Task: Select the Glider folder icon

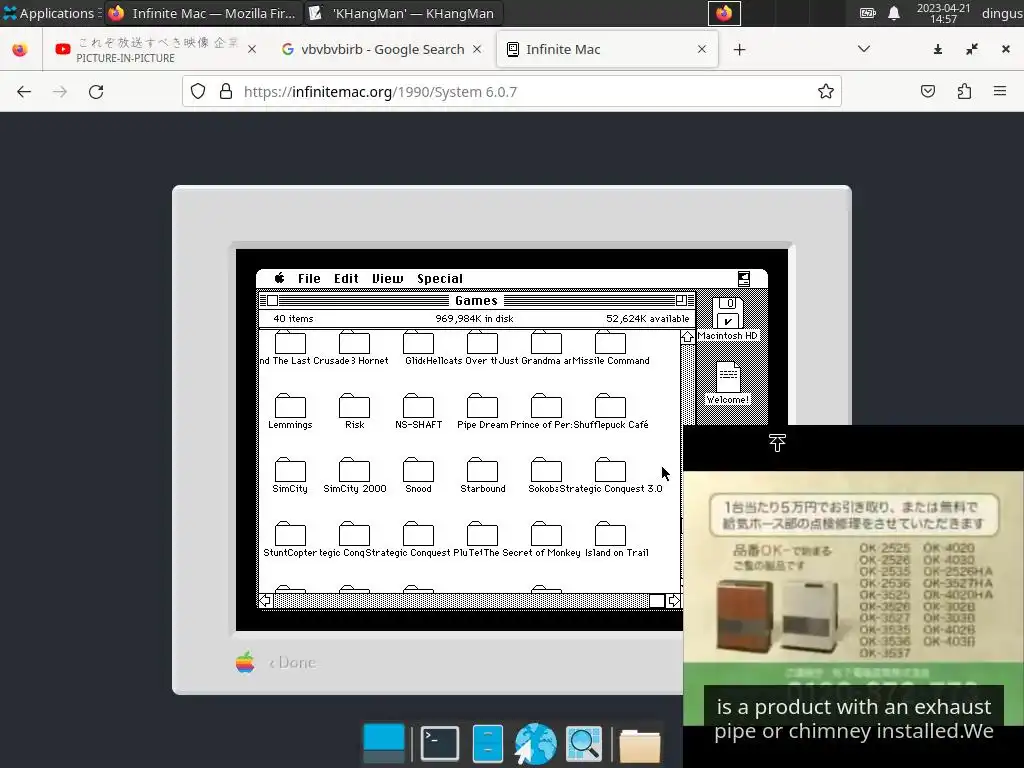Action: [419, 342]
